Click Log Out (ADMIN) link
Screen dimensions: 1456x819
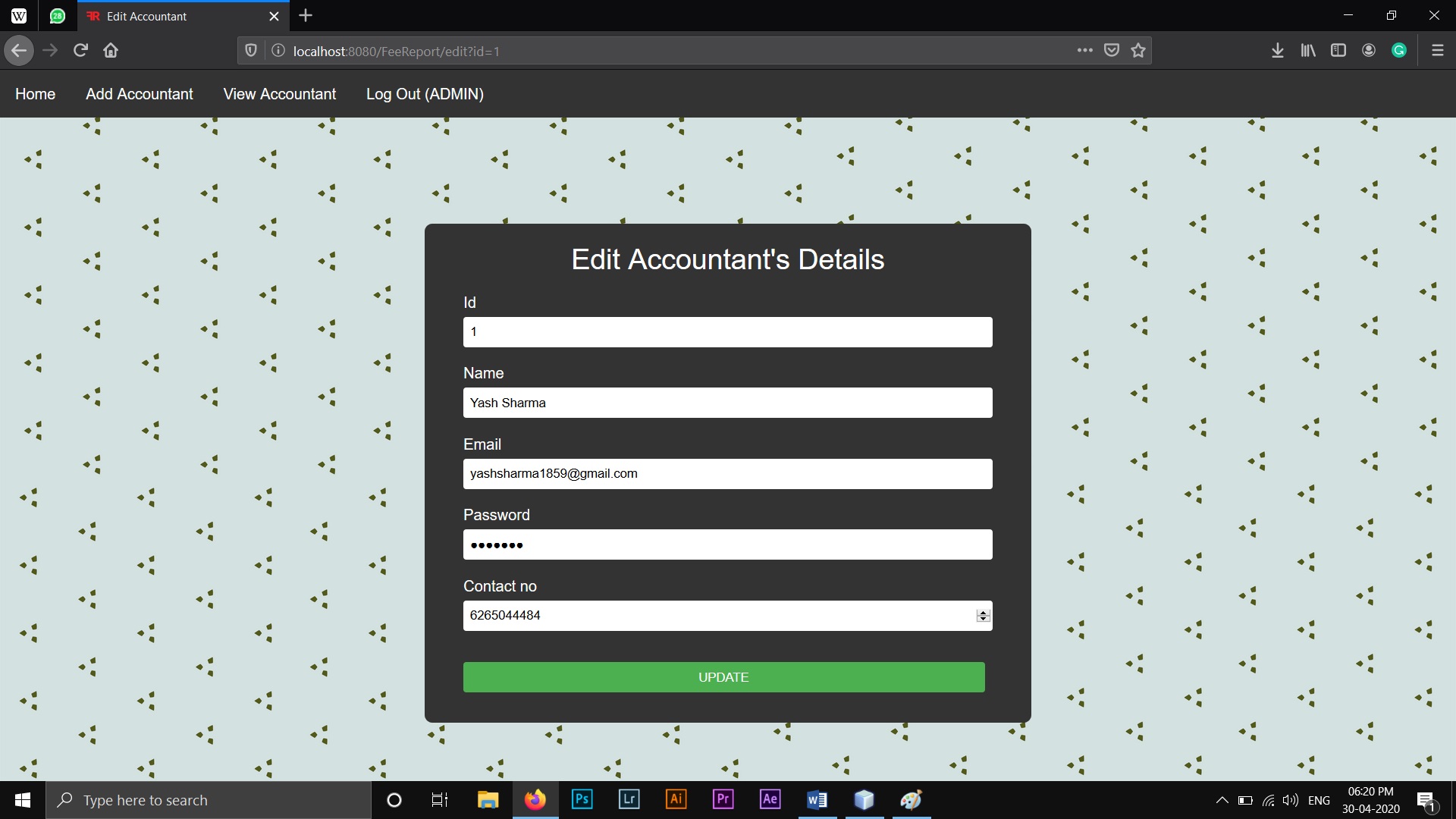click(425, 94)
